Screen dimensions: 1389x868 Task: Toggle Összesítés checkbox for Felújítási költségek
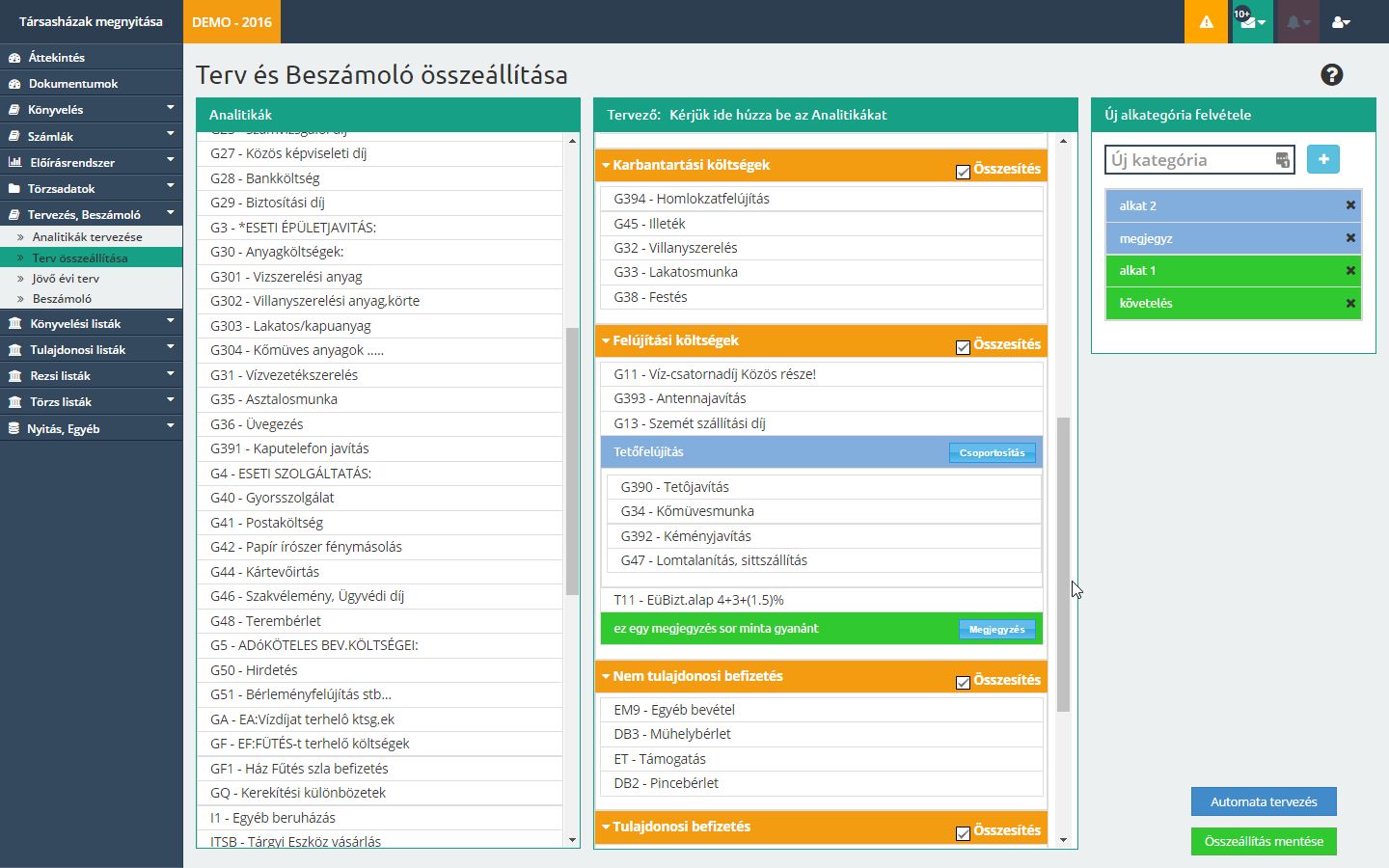pyautogui.click(x=963, y=347)
